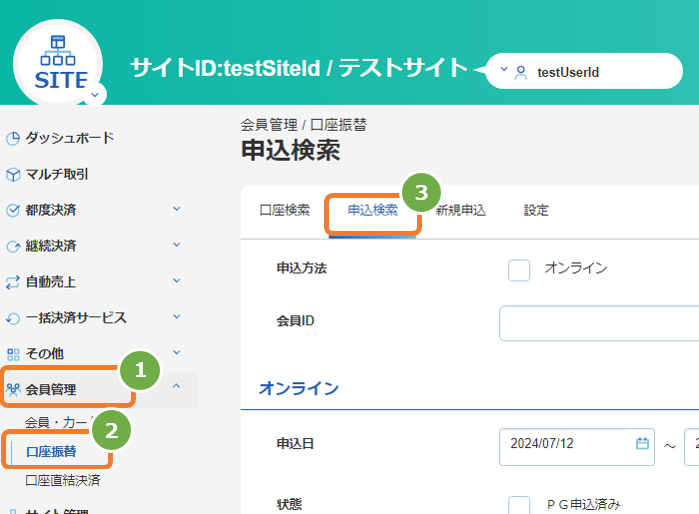The height and width of the screenshot is (514, 699).
Task: Select the 一括決済サービス menu item
Action: click(x=76, y=317)
